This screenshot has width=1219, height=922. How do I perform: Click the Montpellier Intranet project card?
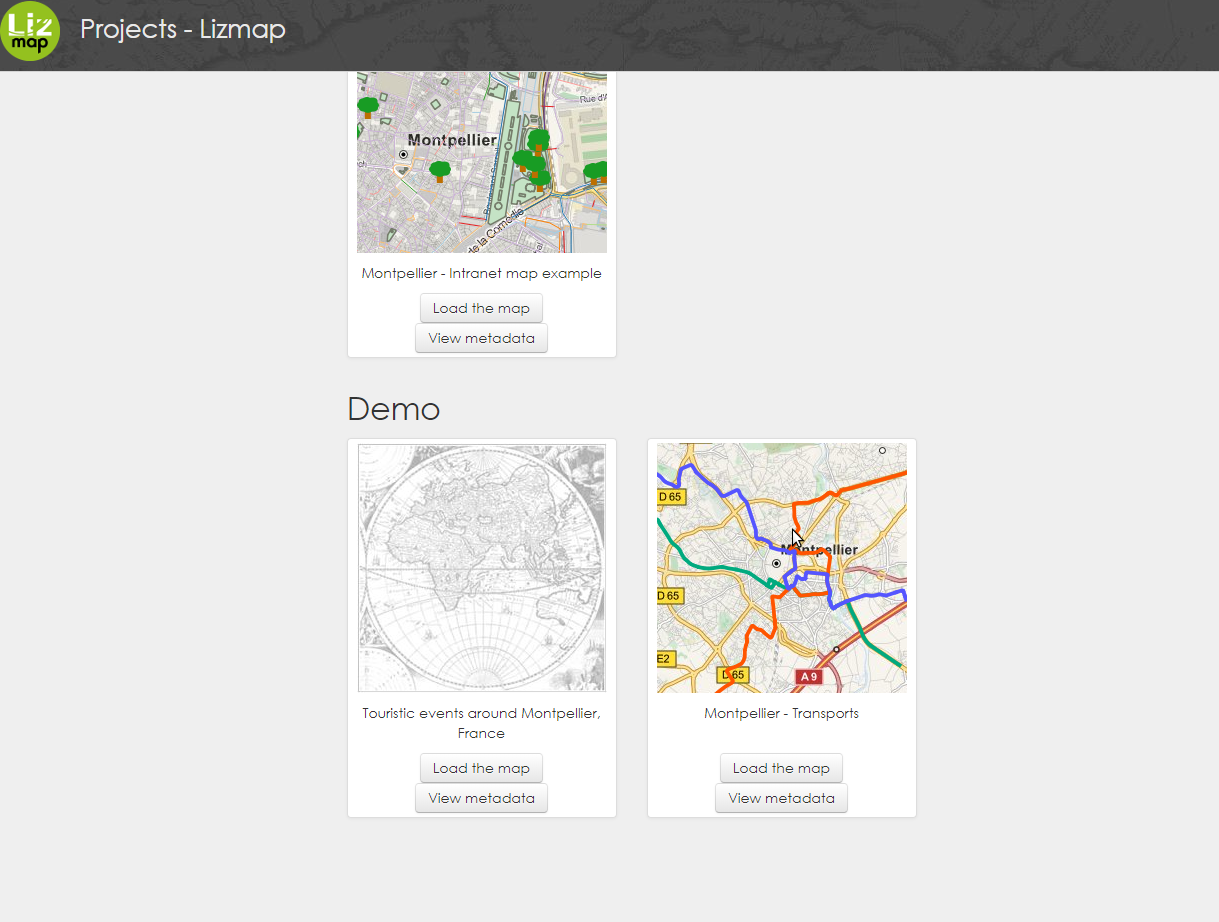481,213
